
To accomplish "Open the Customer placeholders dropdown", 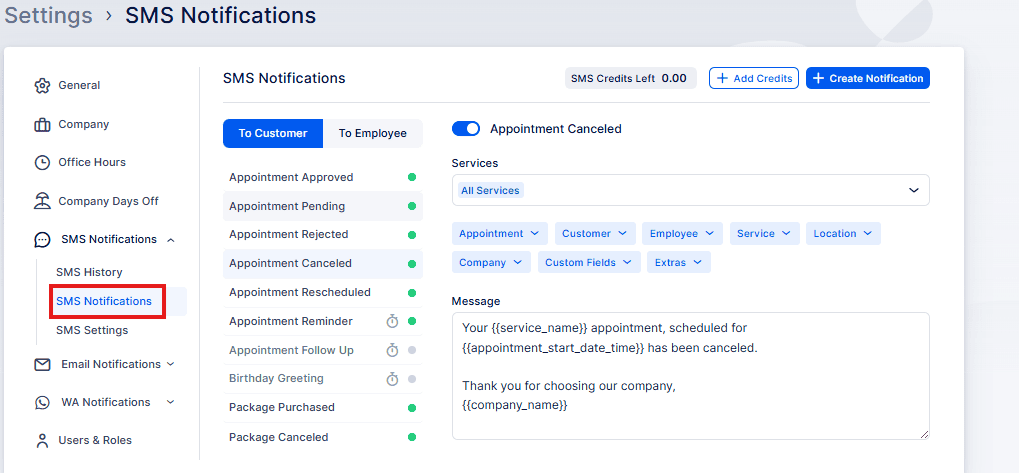I will [594, 233].
